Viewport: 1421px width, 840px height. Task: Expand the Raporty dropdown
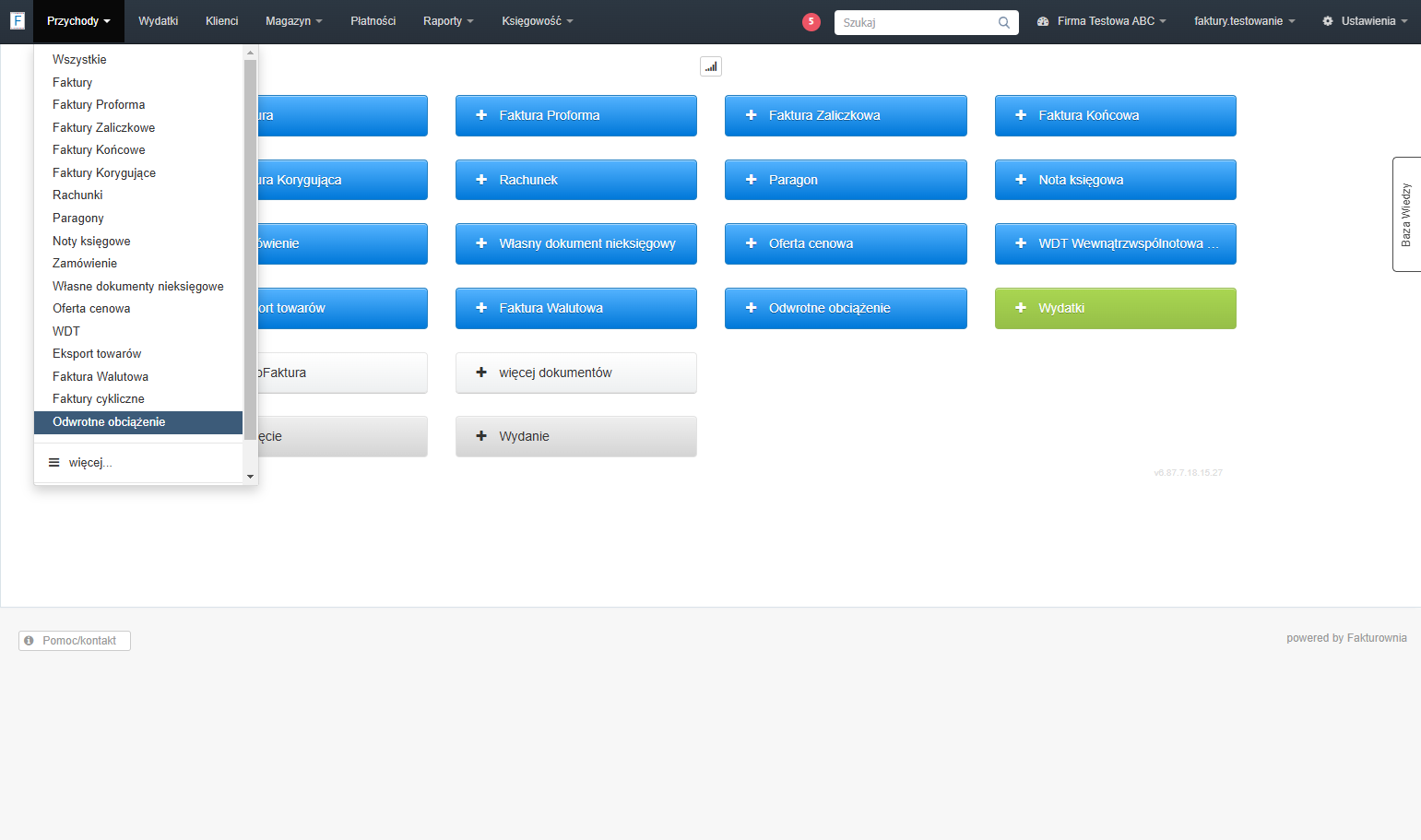coord(448,21)
